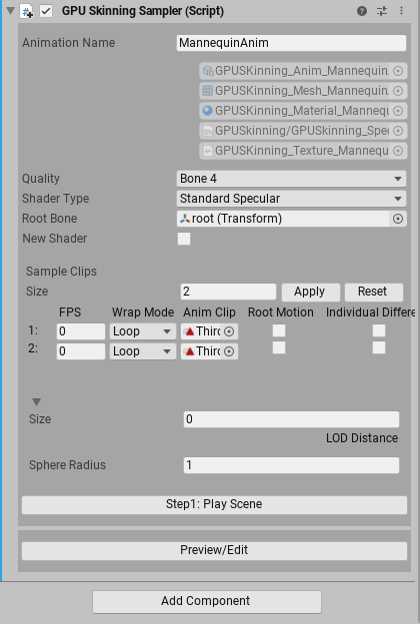Open object picker for GPUSKinning_Material_Mannequin
Image resolution: width=420 pixels, height=624 pixels.
click(x=398, y=111)
